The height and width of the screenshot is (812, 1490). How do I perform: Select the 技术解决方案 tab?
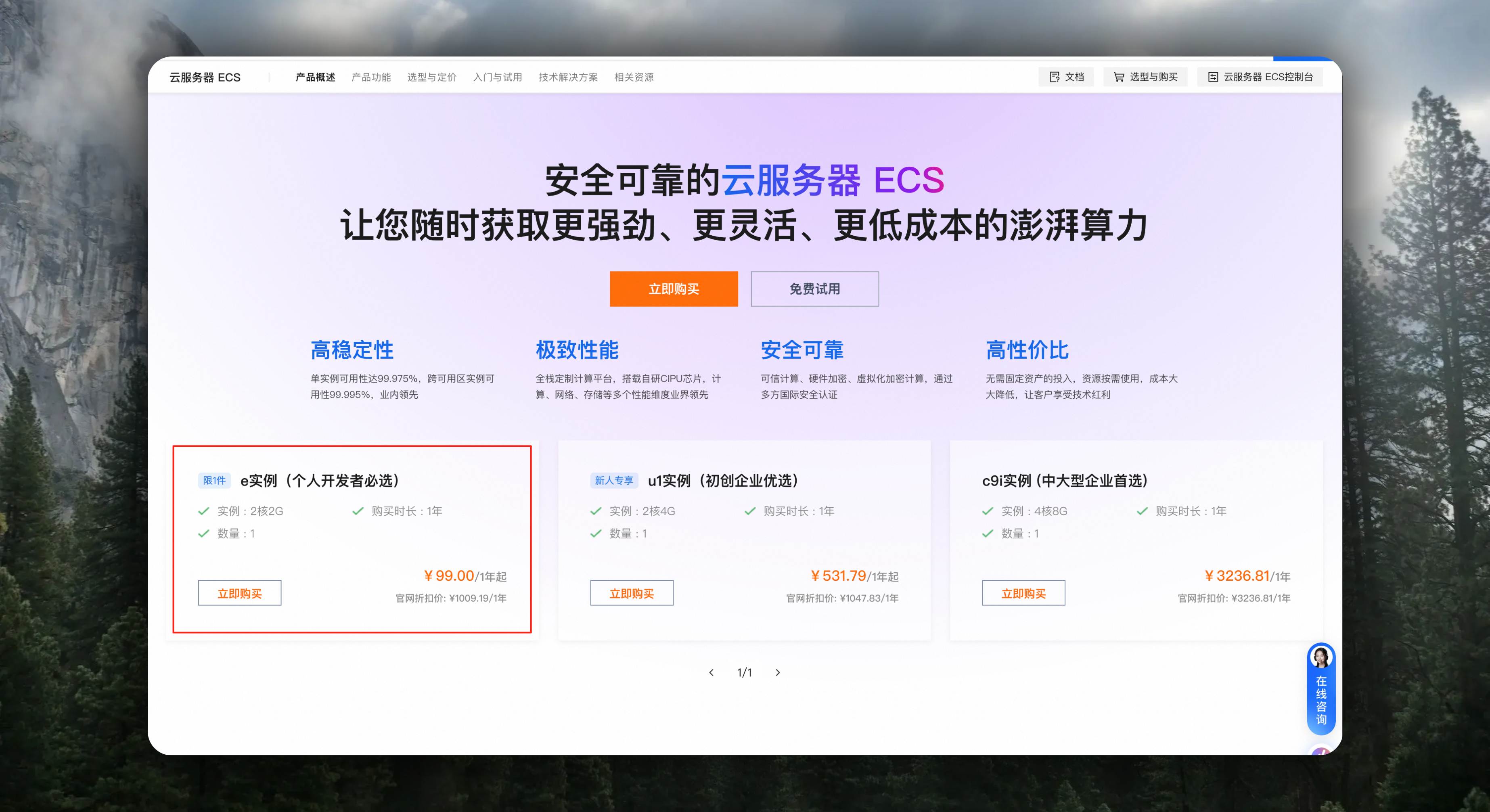click(x=568, y=77)
